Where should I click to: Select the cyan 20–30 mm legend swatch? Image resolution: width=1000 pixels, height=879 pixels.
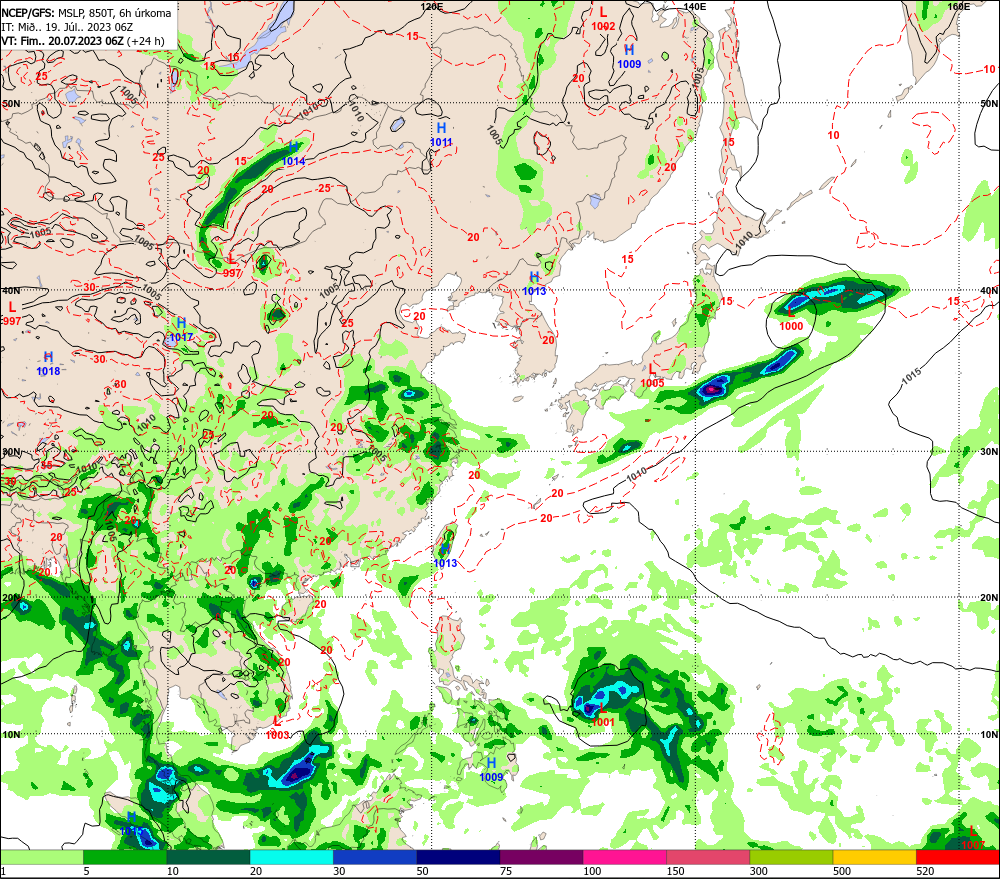(x=291, y=857)
